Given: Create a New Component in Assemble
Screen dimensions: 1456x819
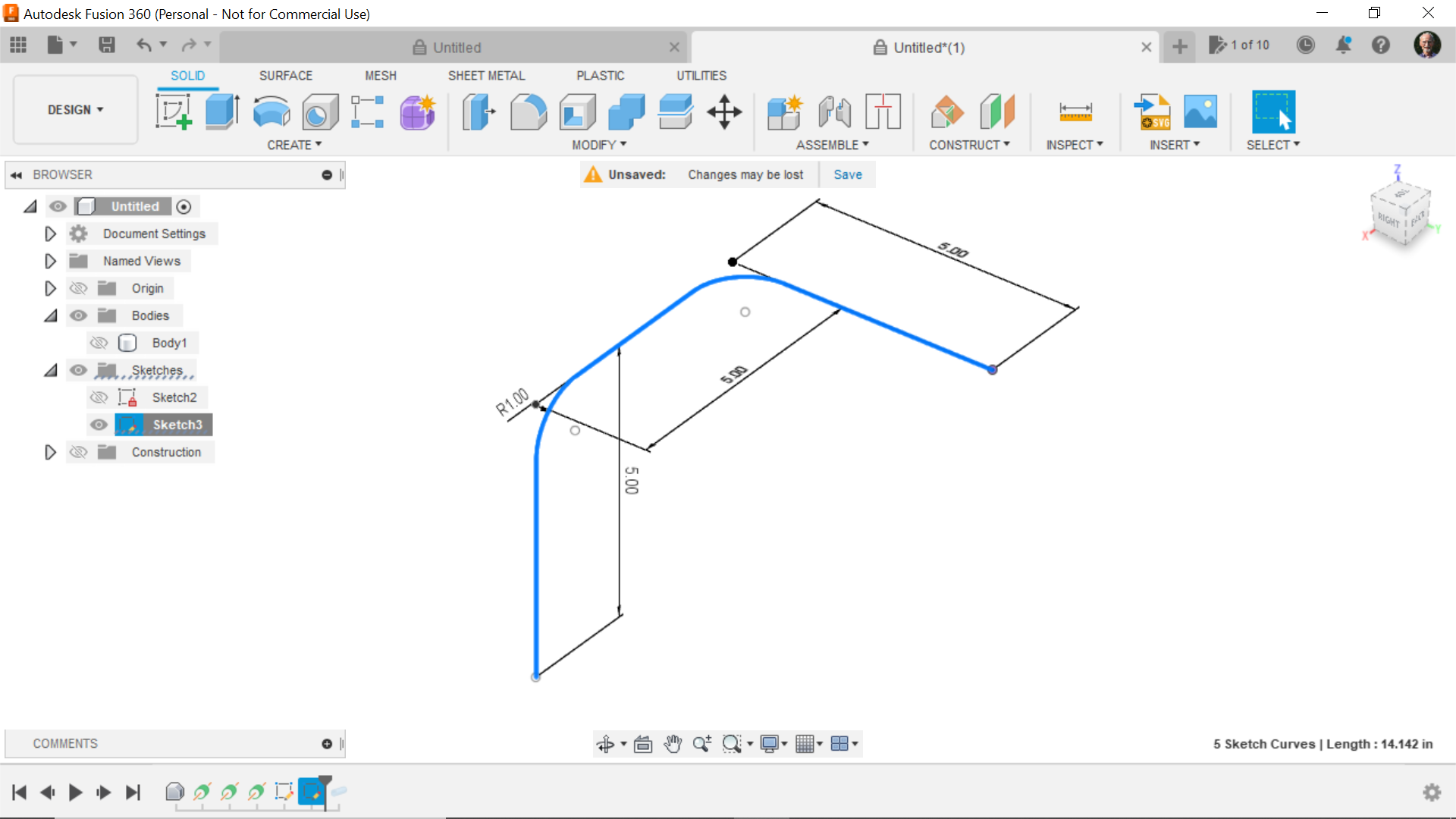Looking at the screenshot, I should [x=785, y=112].
